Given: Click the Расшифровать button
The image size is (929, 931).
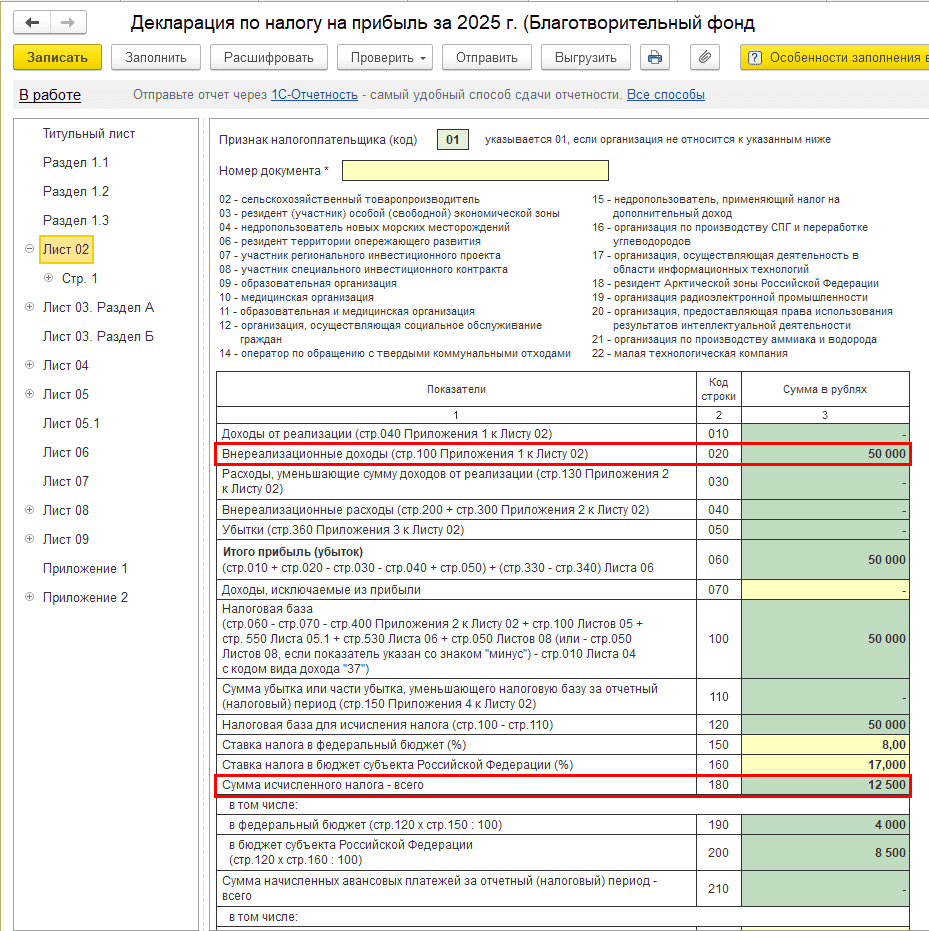Looking at the screenshot, I should [x=269, y=57].
